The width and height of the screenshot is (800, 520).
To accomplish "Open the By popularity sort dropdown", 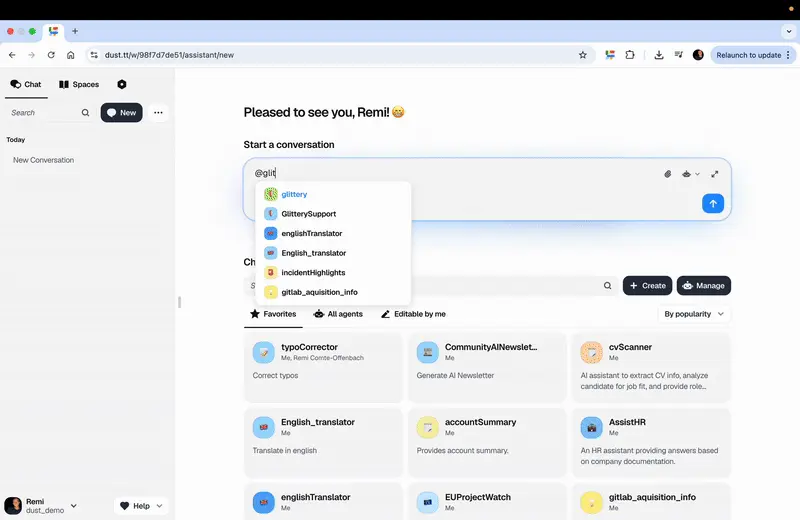I will pyautogui.click(x=694, y=314).
